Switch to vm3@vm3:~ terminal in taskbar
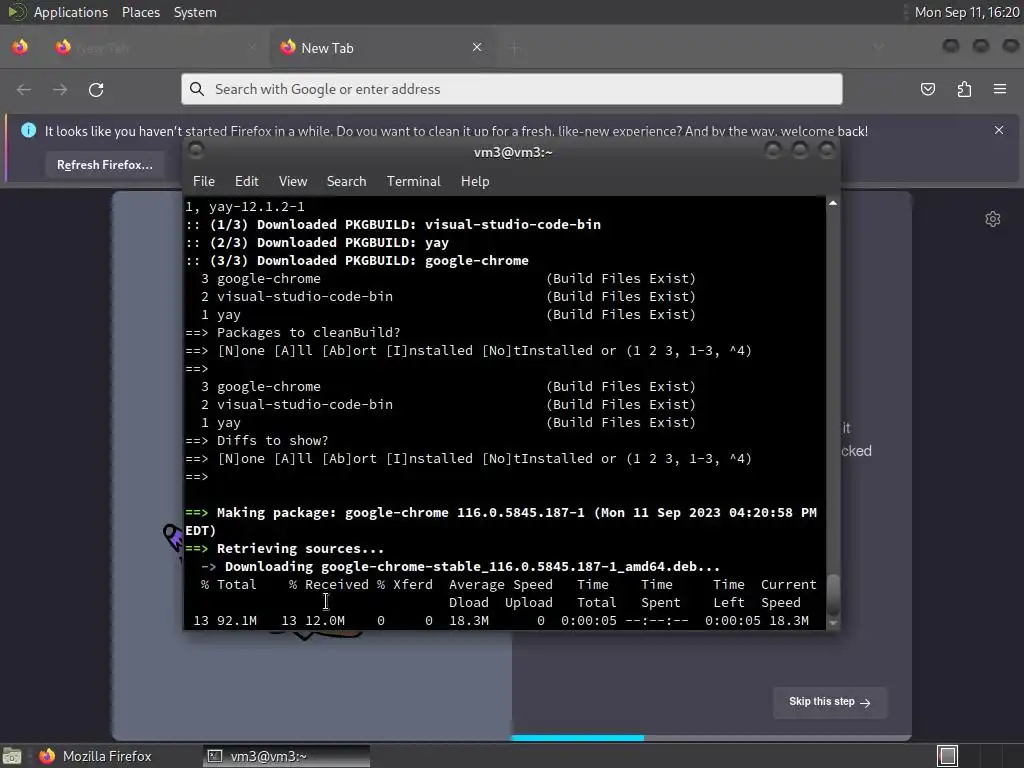This screenshot has height=768, width=1024. point(286,756)
